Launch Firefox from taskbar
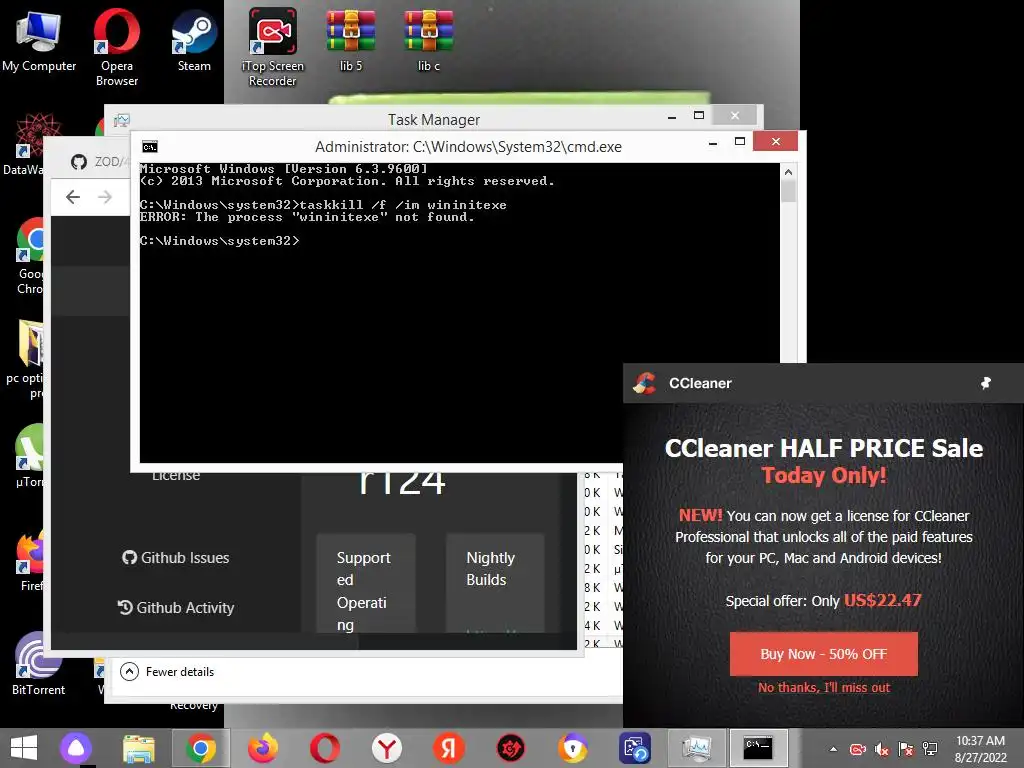Viewport: 1024px width, 768px height. pos(263,748)
